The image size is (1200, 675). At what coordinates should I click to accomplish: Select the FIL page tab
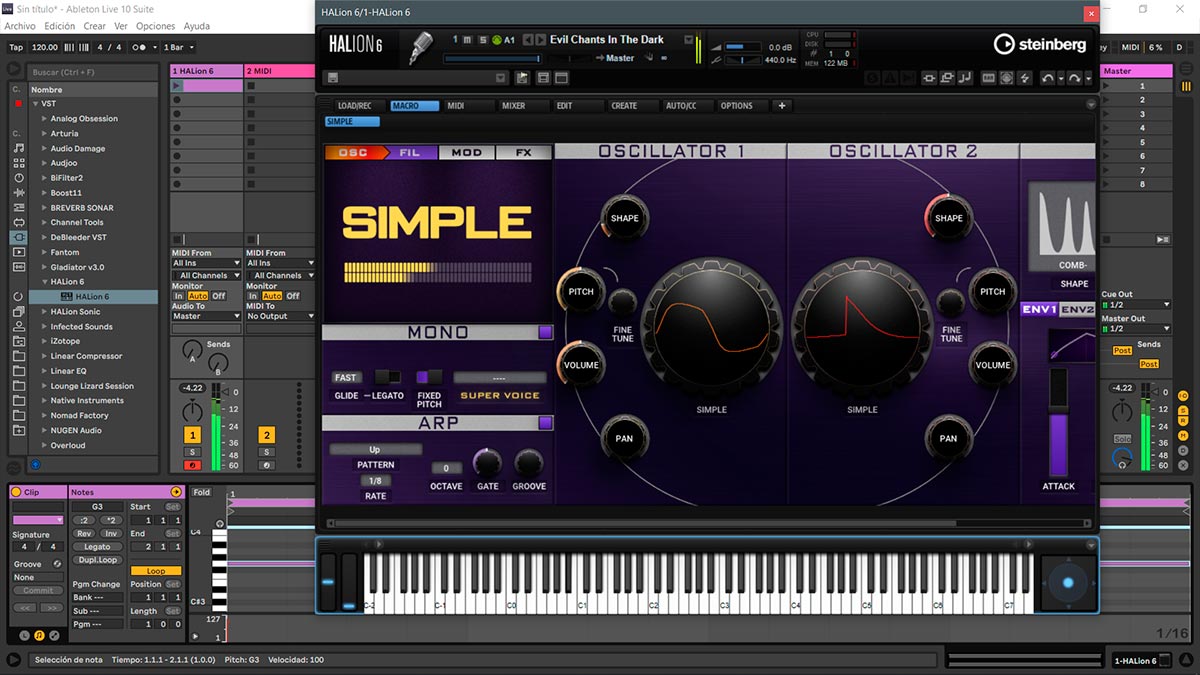pos(410,153)
